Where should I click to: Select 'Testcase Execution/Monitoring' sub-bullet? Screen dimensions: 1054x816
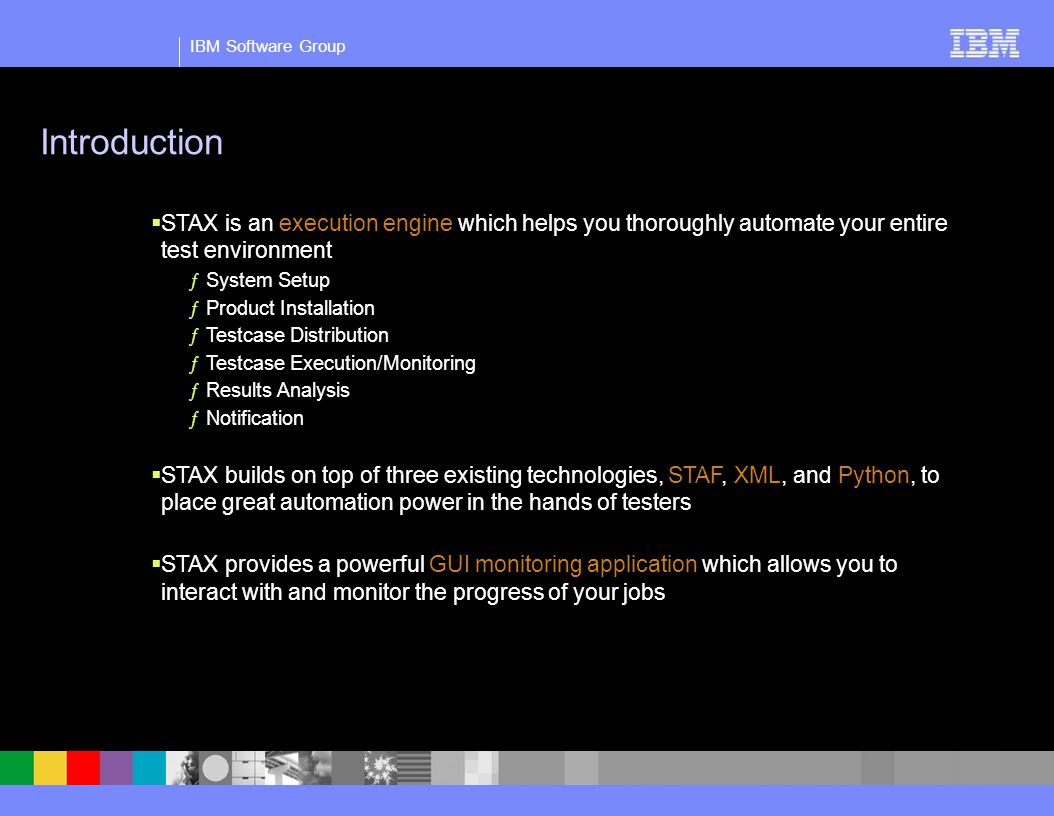click(x=340, y=363)
